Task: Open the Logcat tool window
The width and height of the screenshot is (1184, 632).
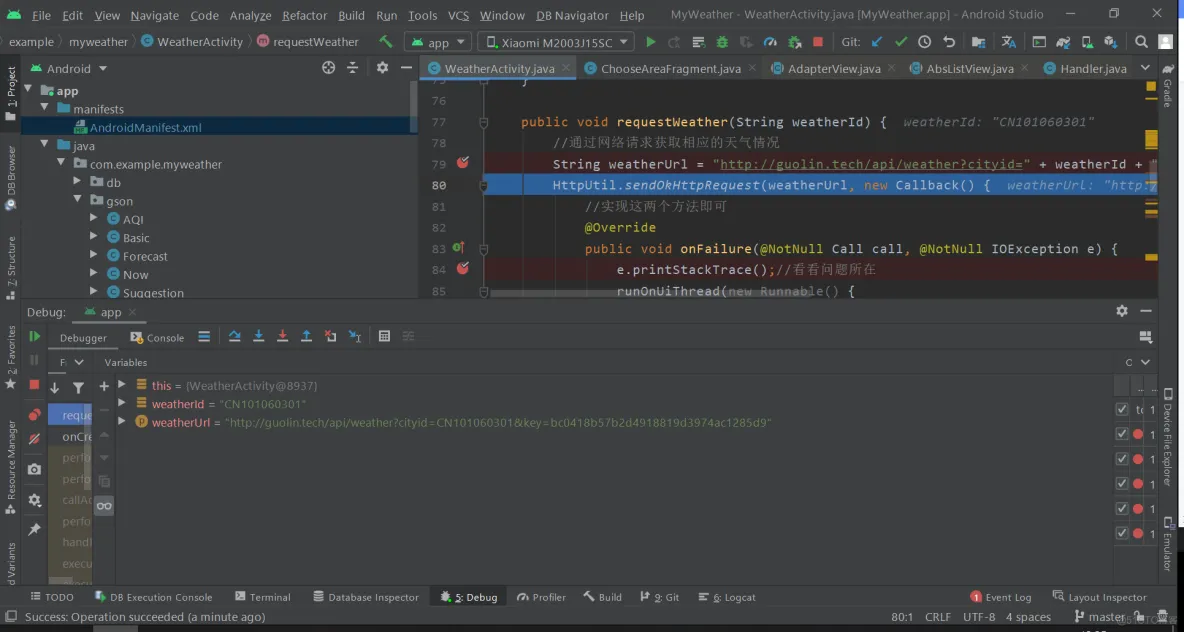Action: tap(727, 597)
